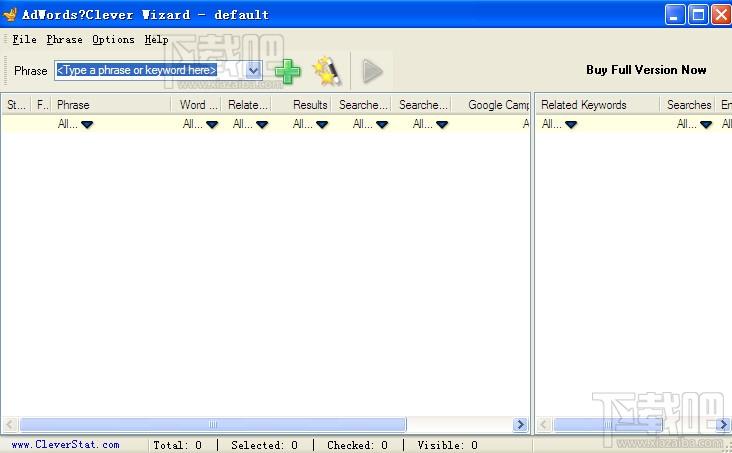Click the Relate... column header
The height and width of the screenshot is (453, 732).
pos(247,105)
